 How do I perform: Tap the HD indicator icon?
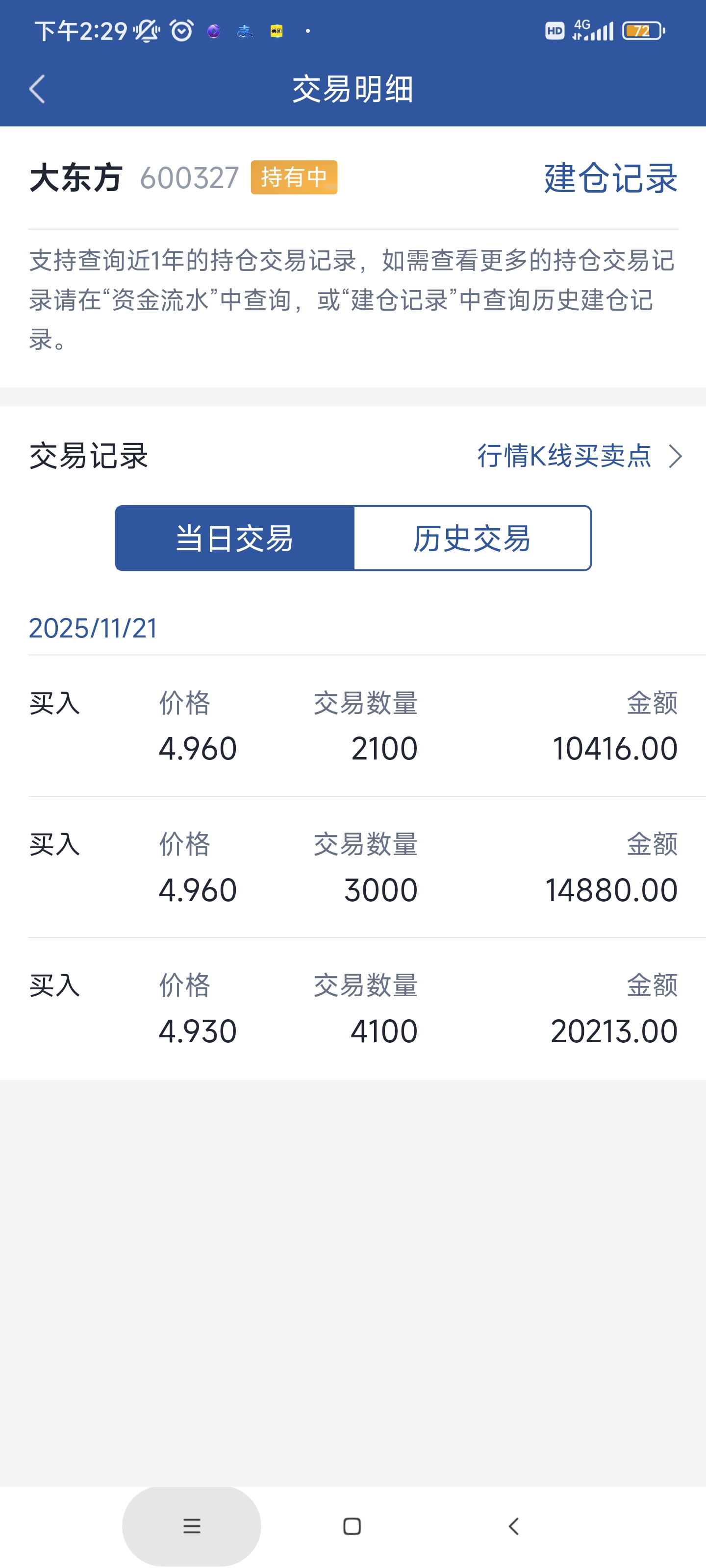[555, 30]
